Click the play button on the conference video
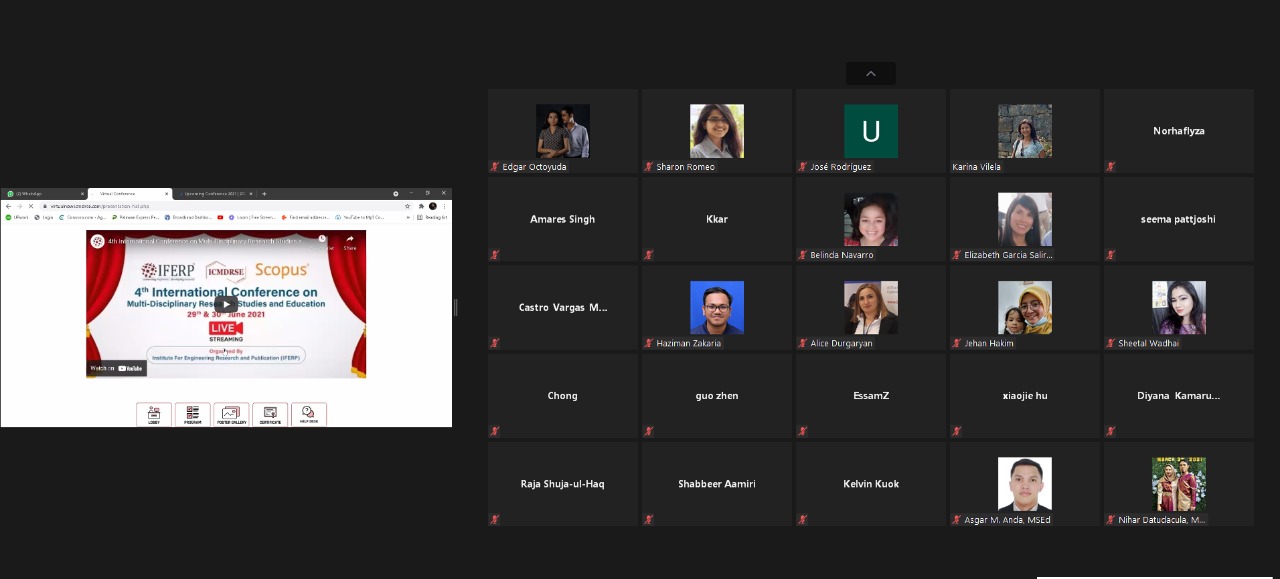 click(x=226, y=304)
